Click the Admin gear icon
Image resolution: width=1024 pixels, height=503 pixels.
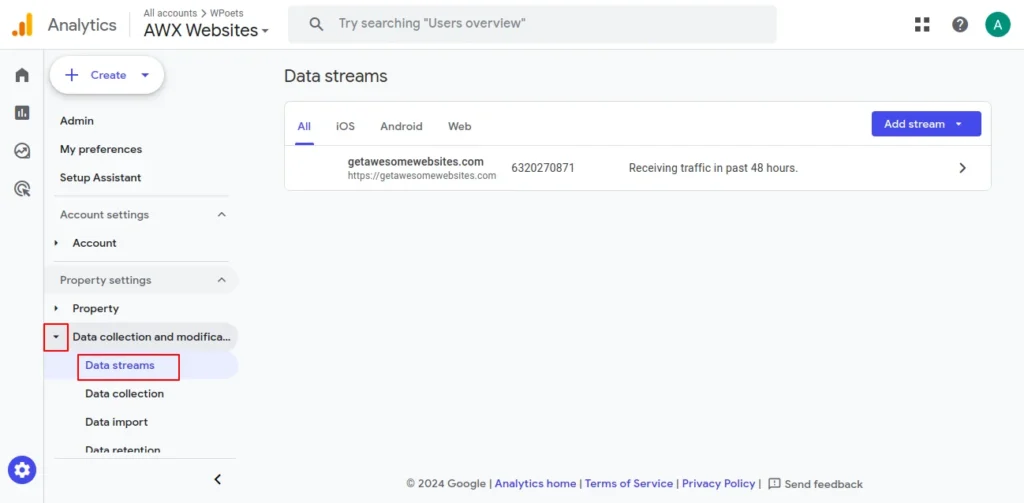click(x=22, y=469)
